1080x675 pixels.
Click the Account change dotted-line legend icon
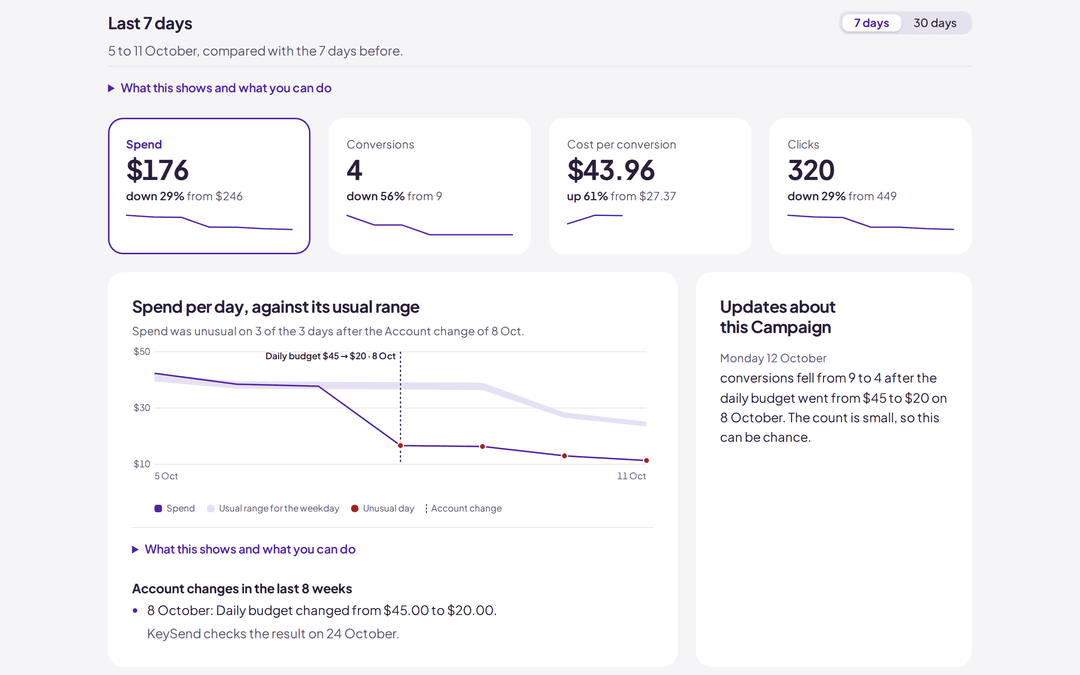pyautogui.click(x=426, y=508)
